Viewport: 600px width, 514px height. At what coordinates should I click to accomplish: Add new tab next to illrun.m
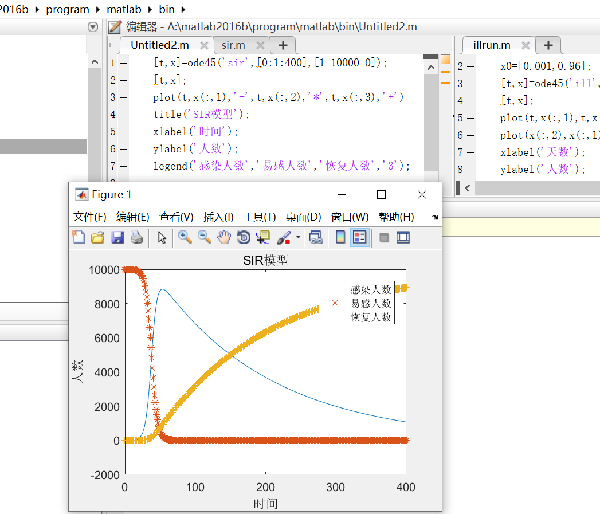pos(548,45)
